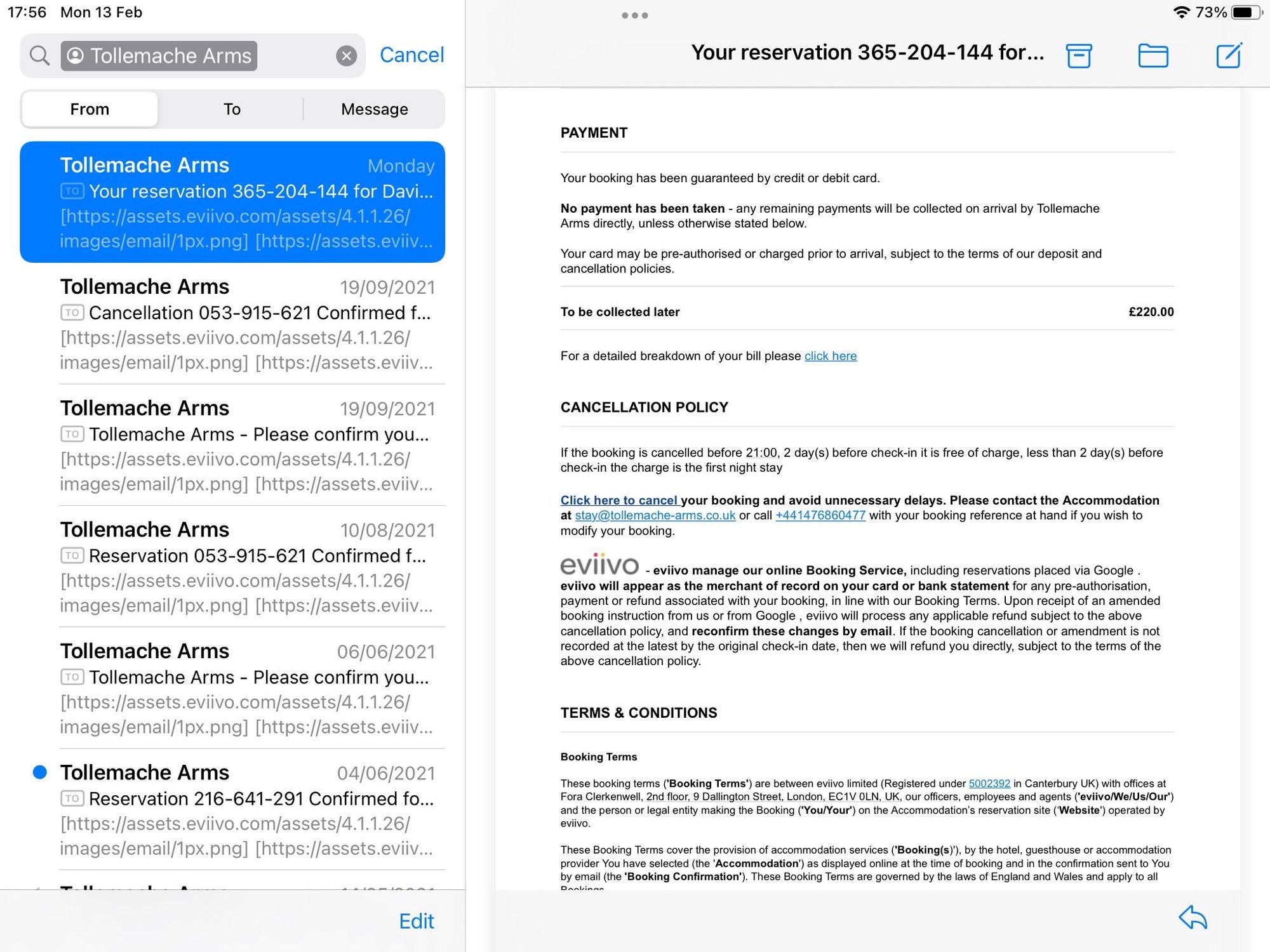Viewport: 1270px width, 952px height.
Task: Check the battery status indicator
Action: click(x=1245, y=12)
